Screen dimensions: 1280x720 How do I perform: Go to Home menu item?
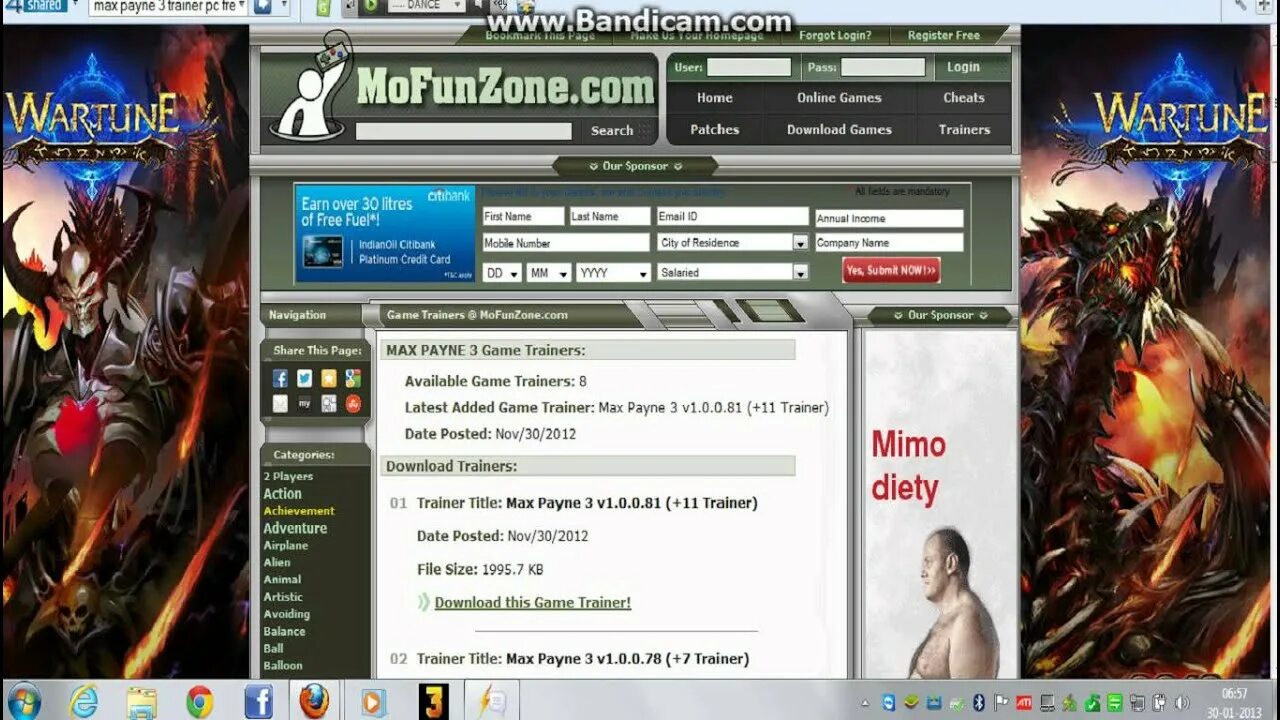(715, 98)
